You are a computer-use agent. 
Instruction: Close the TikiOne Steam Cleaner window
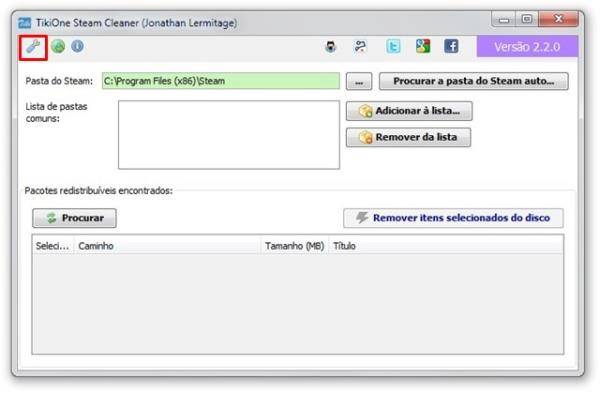point(558,18)
